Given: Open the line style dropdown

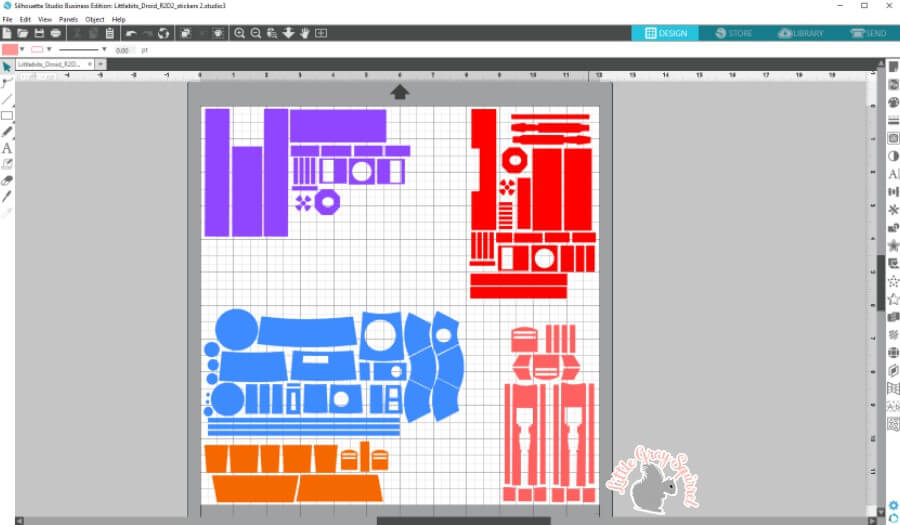Looking at the screenshot, I should coord(103,49).
